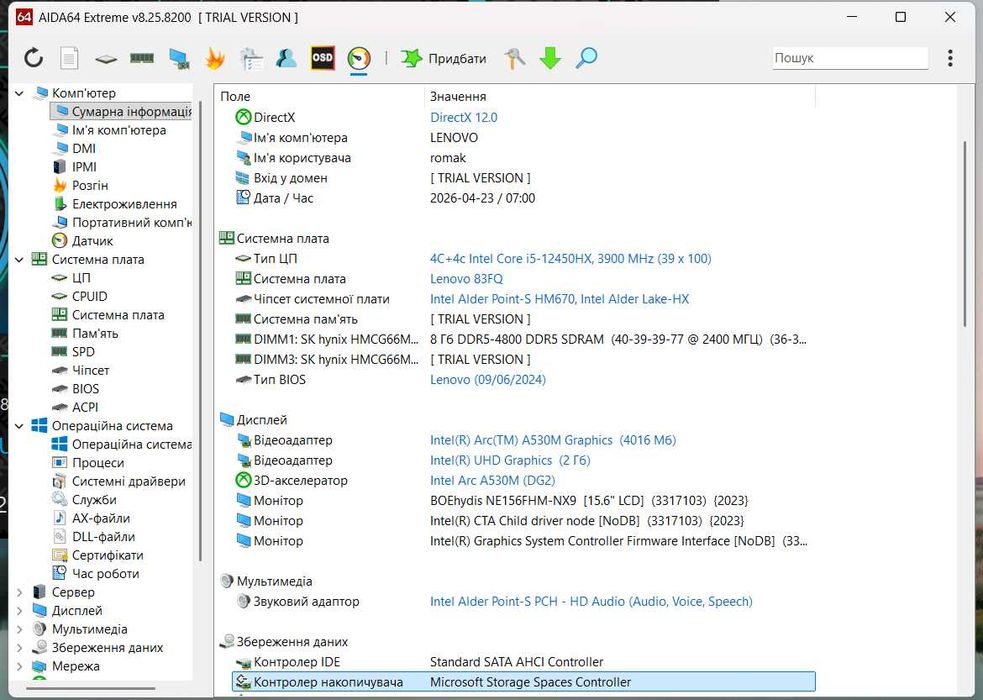Click the HD Audio sound adapter link

pyautogui.click(x=591, y=602)
